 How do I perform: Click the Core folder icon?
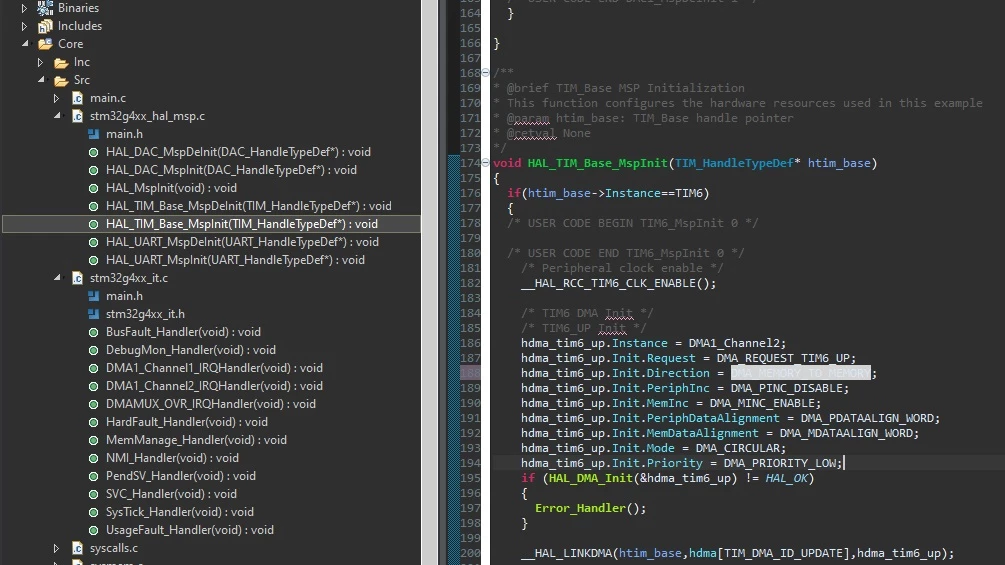tap(45, 44)
